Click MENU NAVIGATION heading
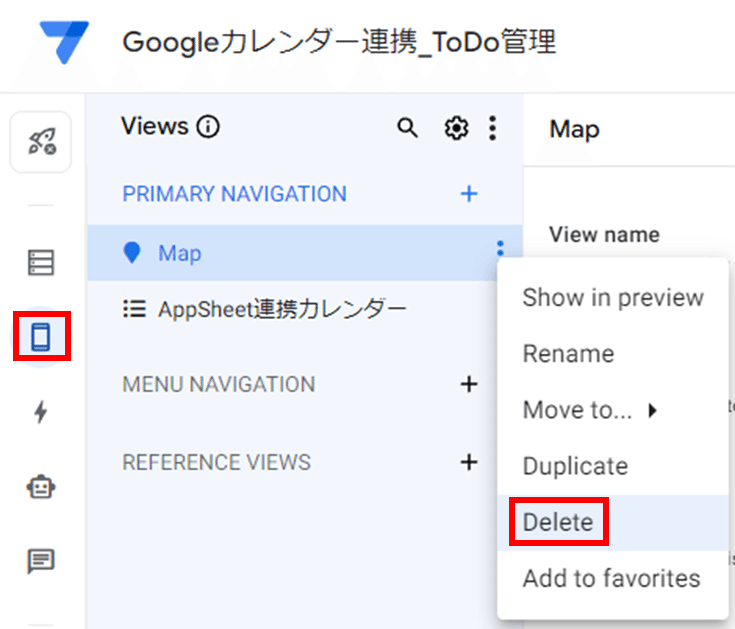The width and height of the screenshot is (735, 629). 219,384
